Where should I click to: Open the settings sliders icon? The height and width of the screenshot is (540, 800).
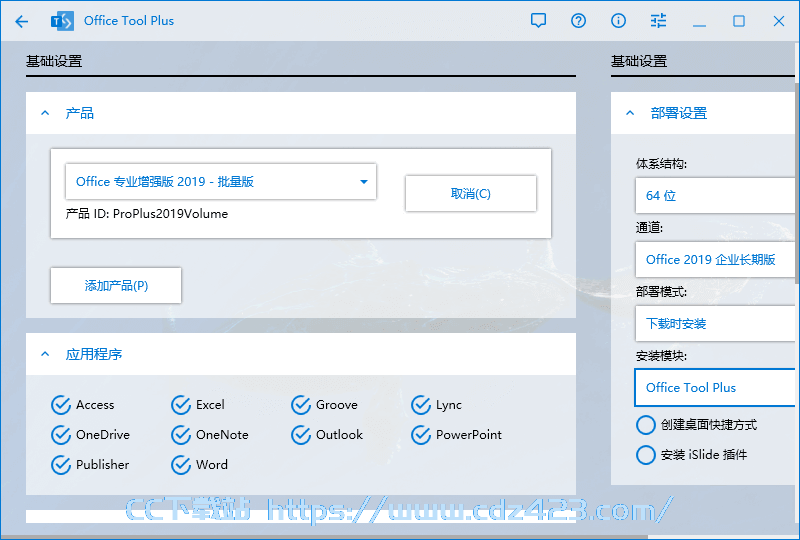658,21
